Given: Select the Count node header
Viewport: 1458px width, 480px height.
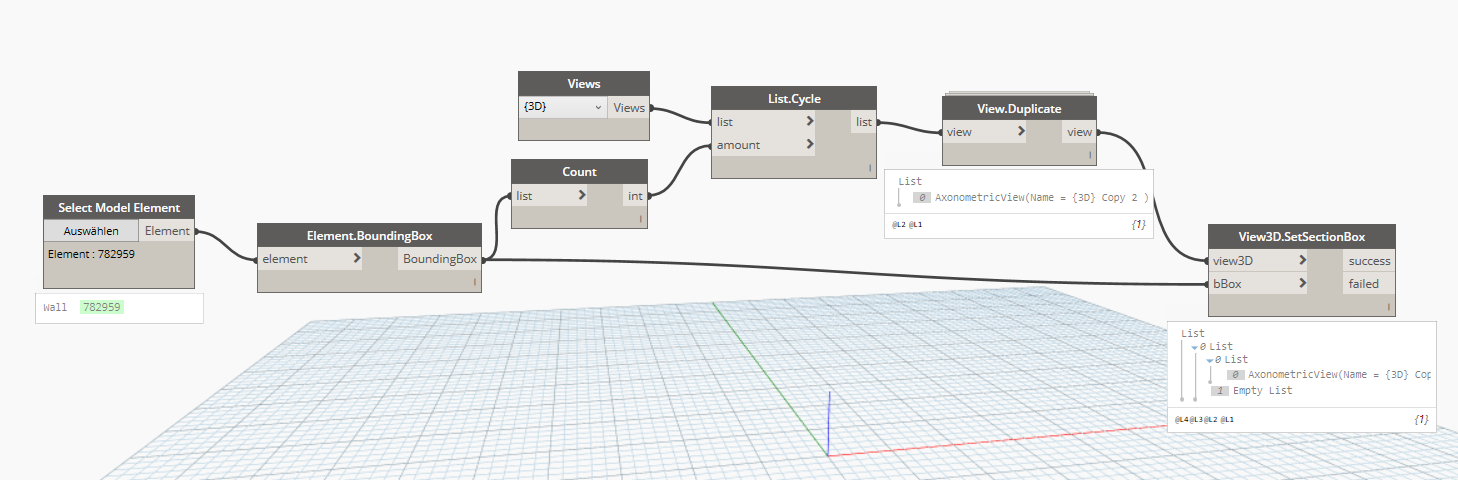Looking at the screenshot, I should (579, 172).
